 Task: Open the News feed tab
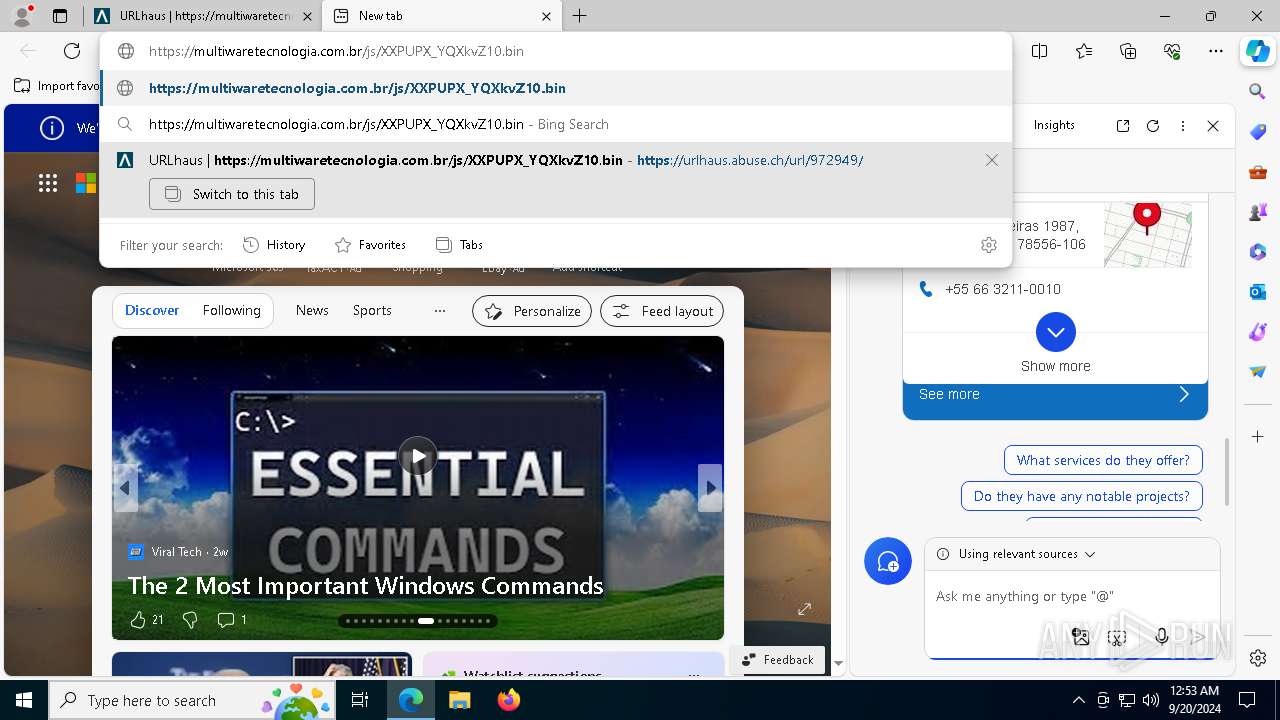[x=312, y=310]
